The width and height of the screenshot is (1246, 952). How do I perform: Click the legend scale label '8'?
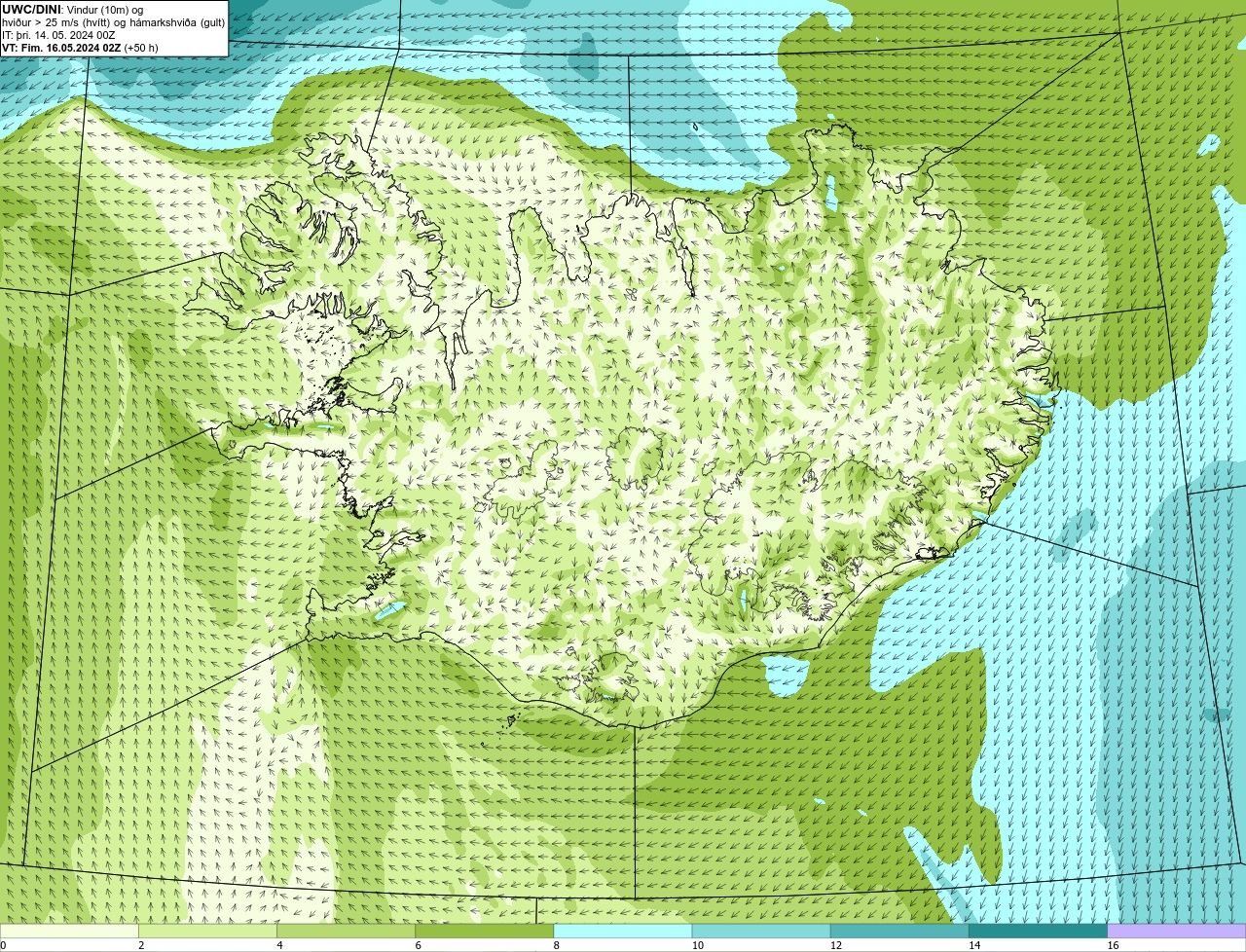point(557,945)
